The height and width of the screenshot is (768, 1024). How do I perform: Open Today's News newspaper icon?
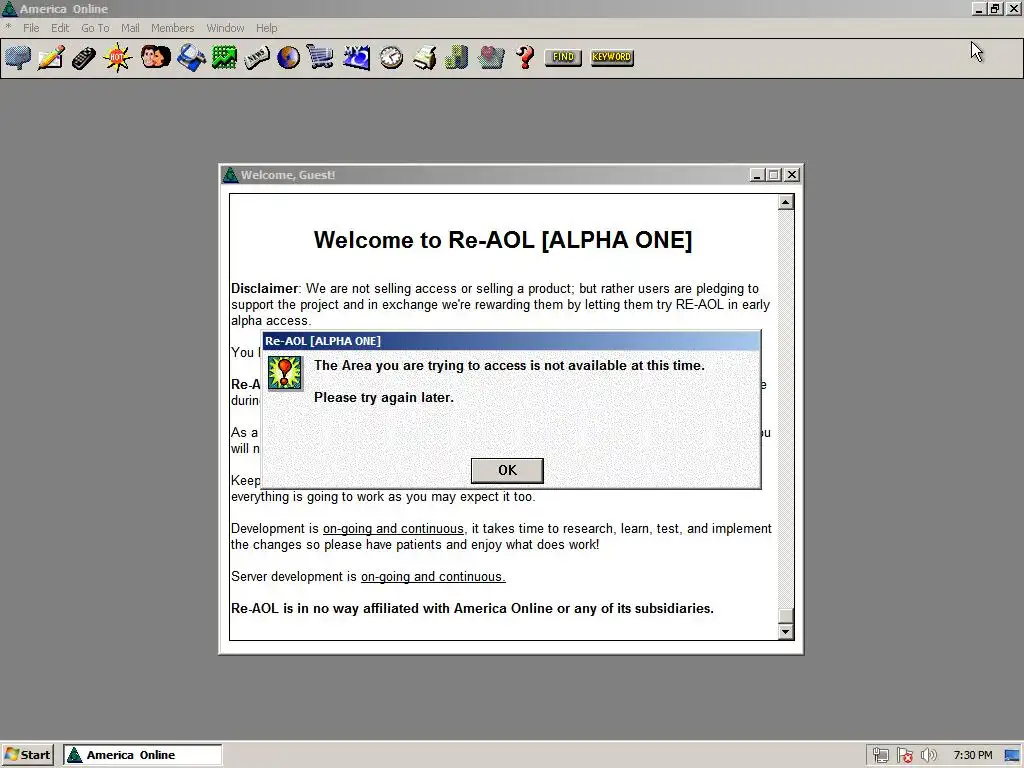[256, 57]
